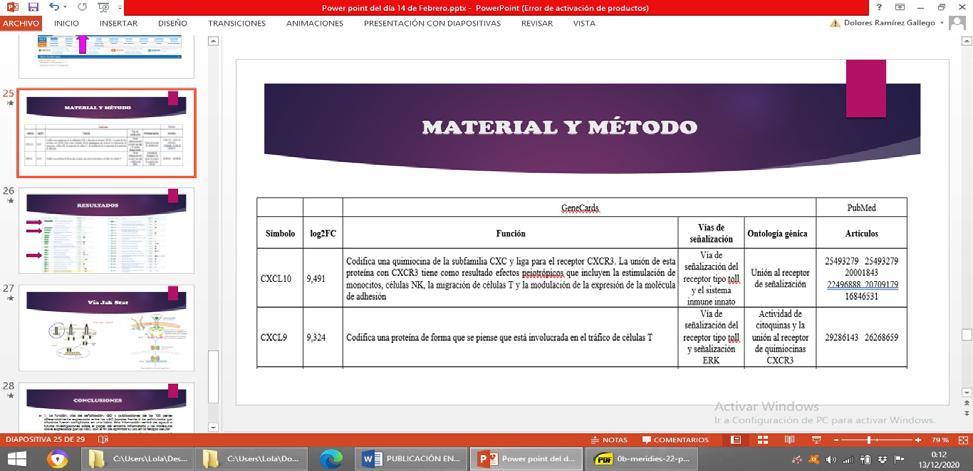This screenshot has height=471, width=973.
Task: Switch to Reading view icon
Action: coord(789,439)
